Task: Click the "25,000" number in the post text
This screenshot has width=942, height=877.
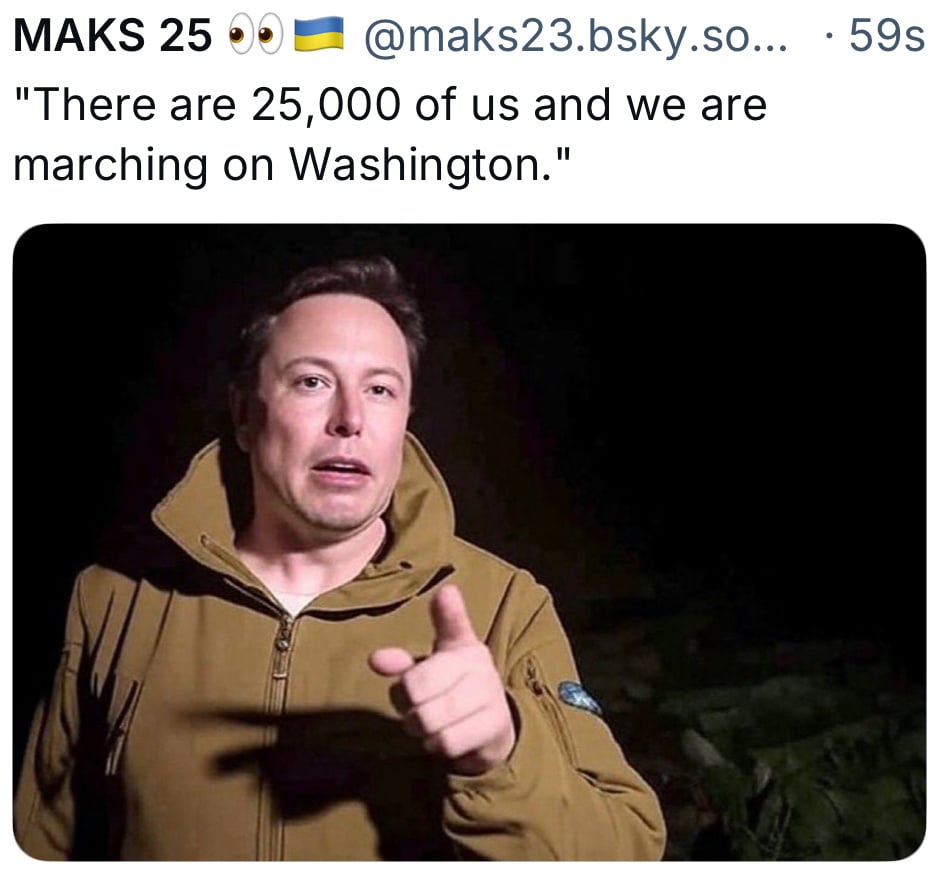Action: click(326, 105)
